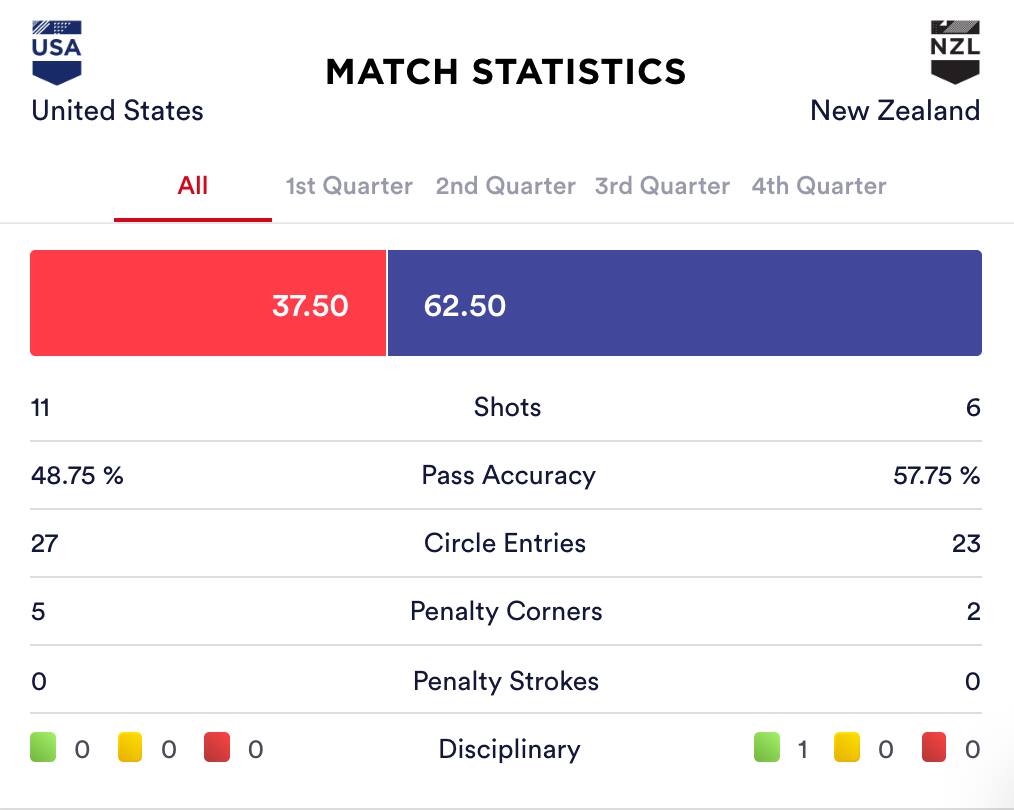1014x810 pixels.
Task: Switch to the 1st Quarter tab
Action: point(349,187)
